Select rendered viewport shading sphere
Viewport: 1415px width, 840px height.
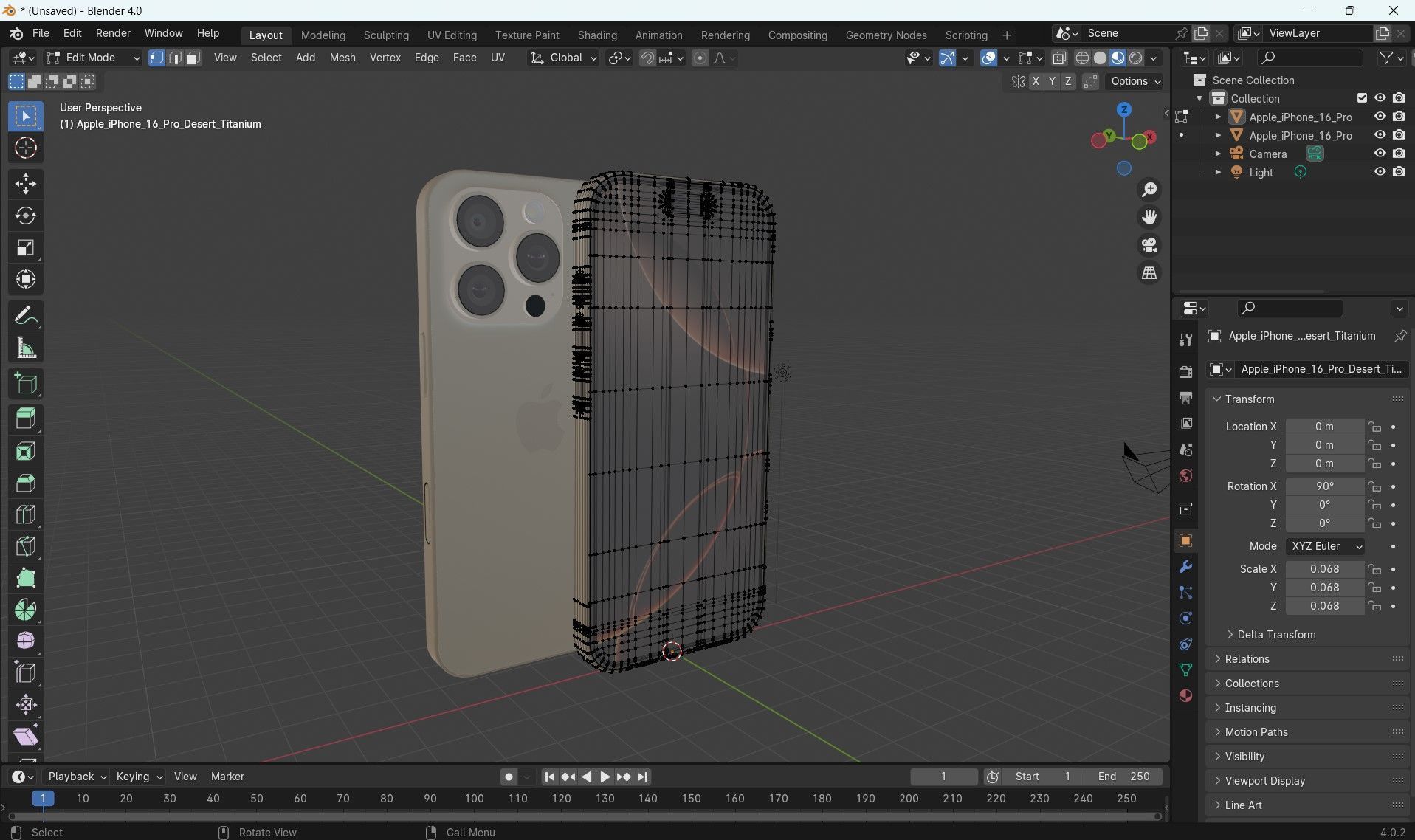(1136, 58)
